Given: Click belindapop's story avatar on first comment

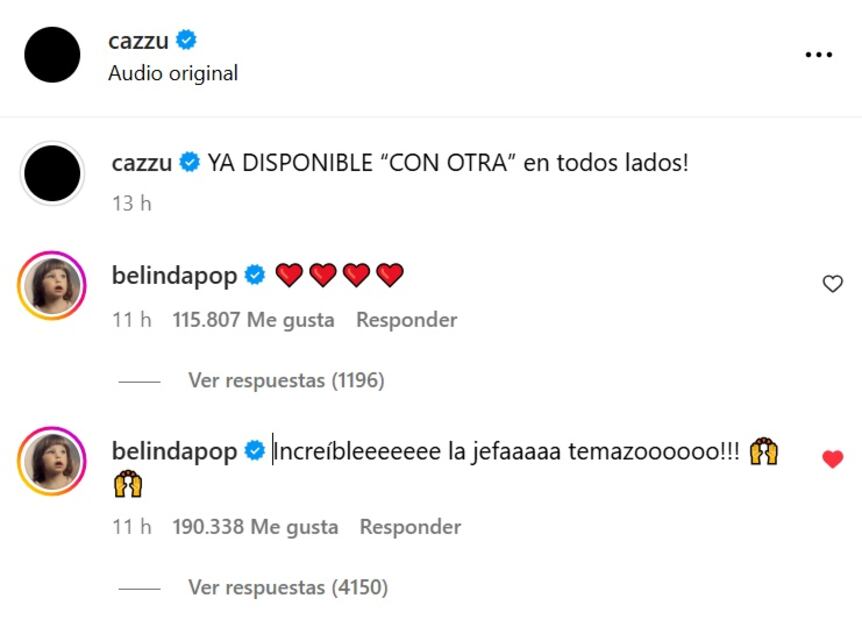Looking at the screenshot, I should (x=51, y=284).
